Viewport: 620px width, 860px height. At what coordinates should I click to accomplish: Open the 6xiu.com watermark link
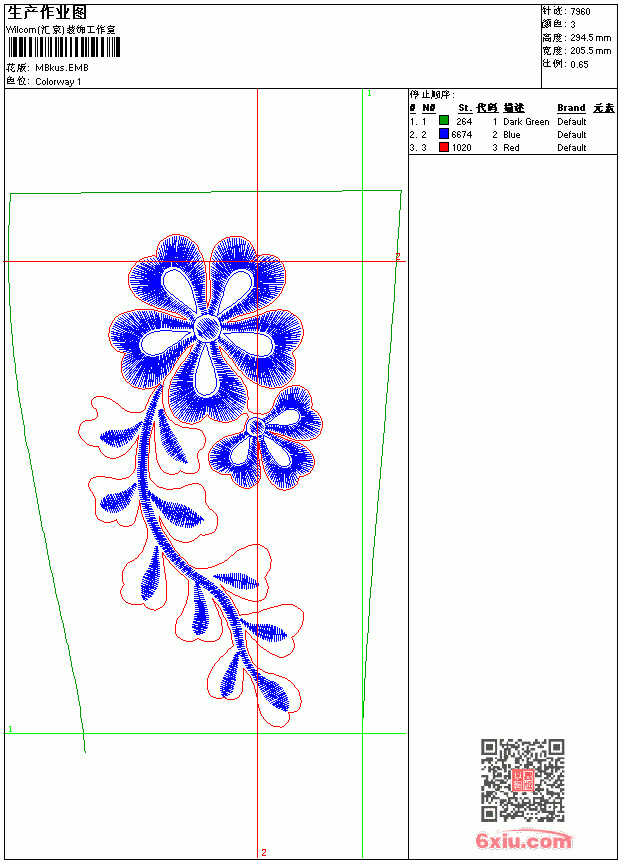tap(523, 840)
